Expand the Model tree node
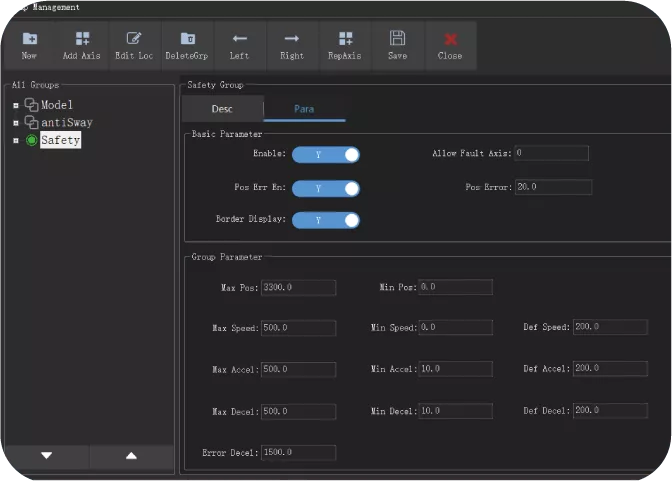This screenshot has height=483, width=672. [x=16, y=105]
